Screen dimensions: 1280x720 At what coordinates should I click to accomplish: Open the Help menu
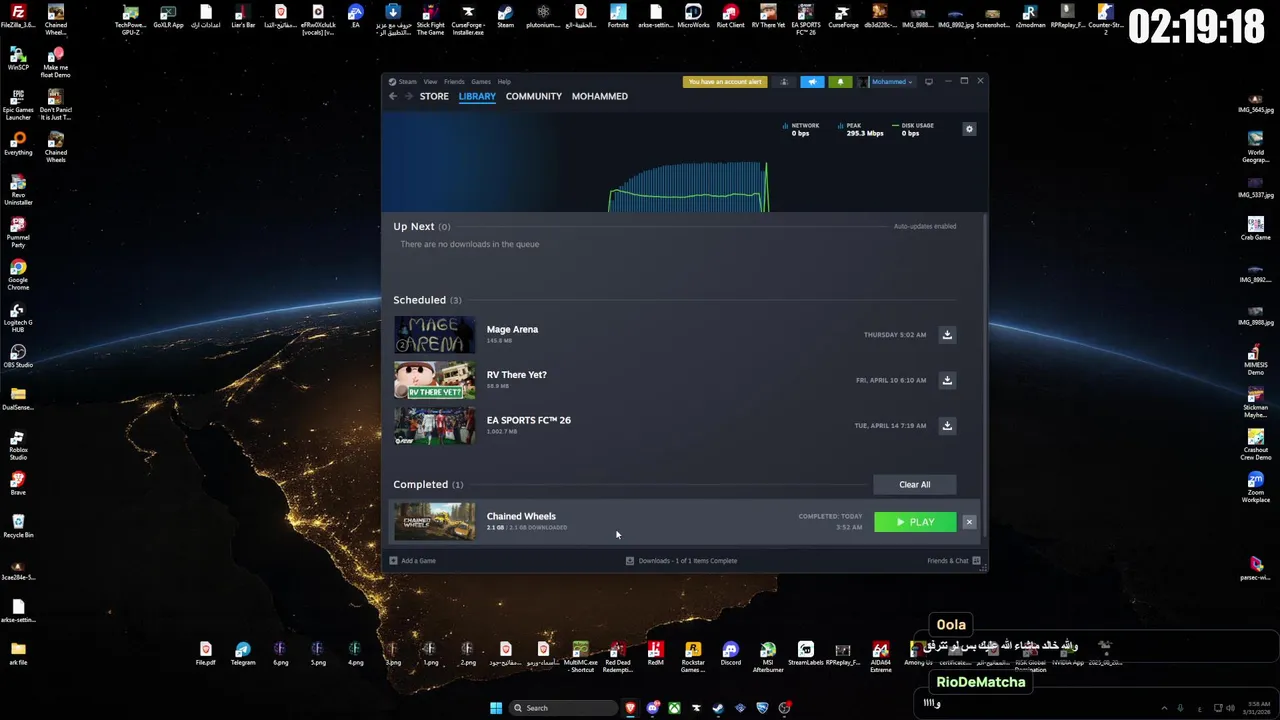[504, 82]
